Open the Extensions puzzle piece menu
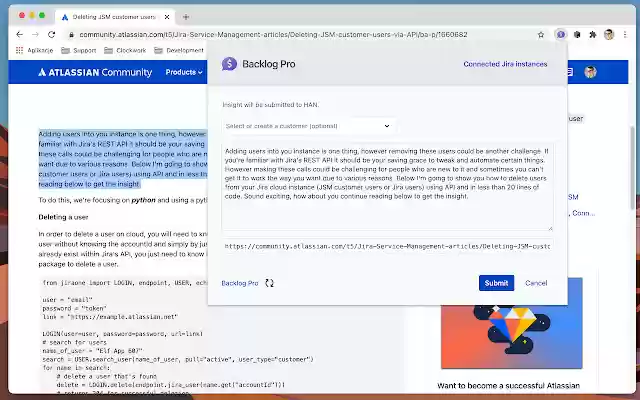 593,35
